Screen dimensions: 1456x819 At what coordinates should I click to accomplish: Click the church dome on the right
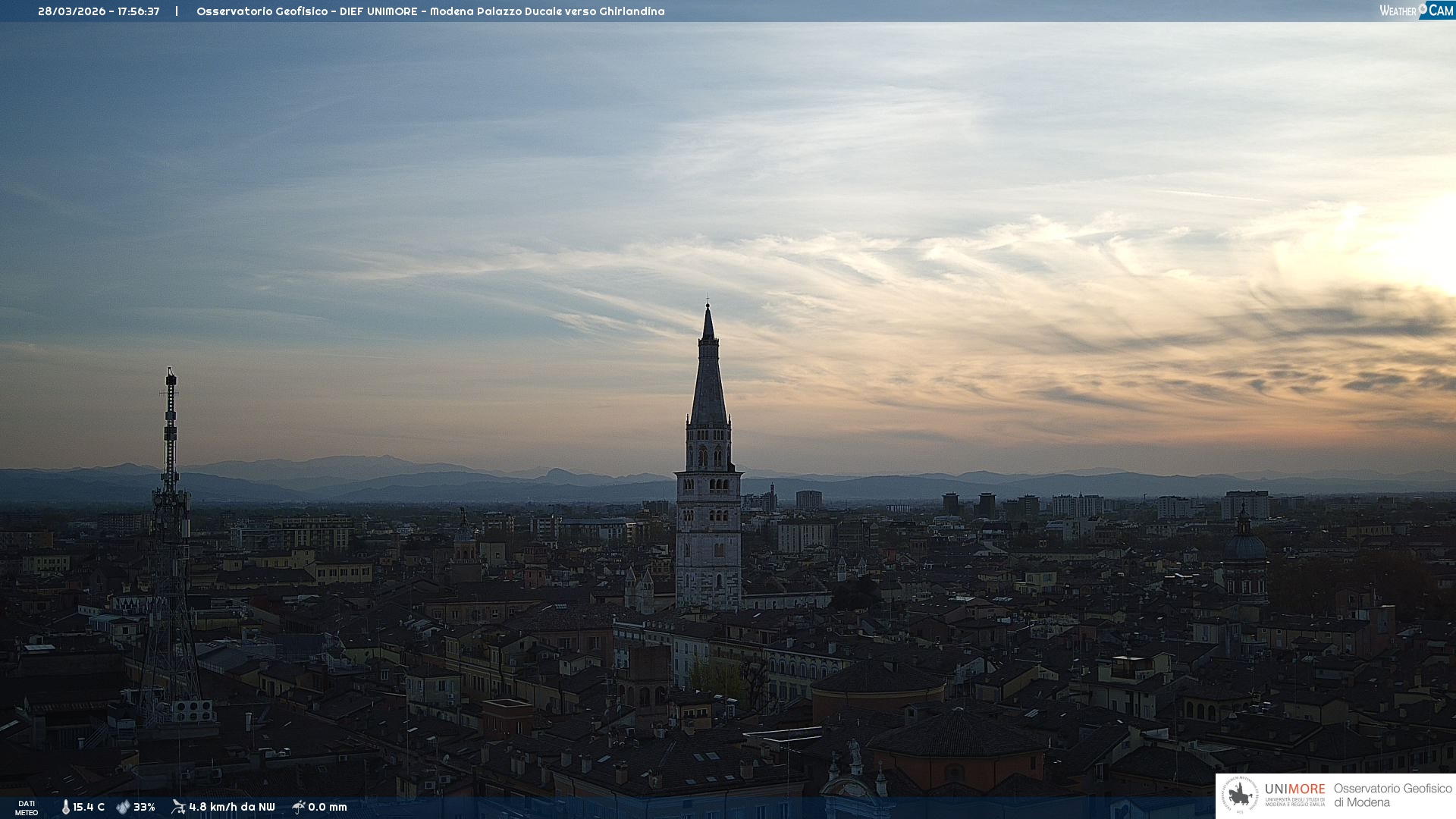tap(1244, 546)
